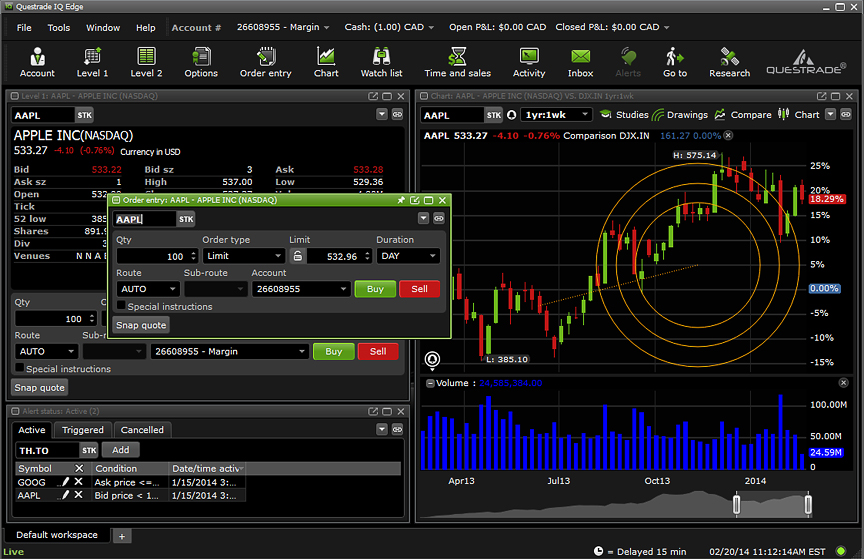Open a new Chart window

(x=326, y=62)
